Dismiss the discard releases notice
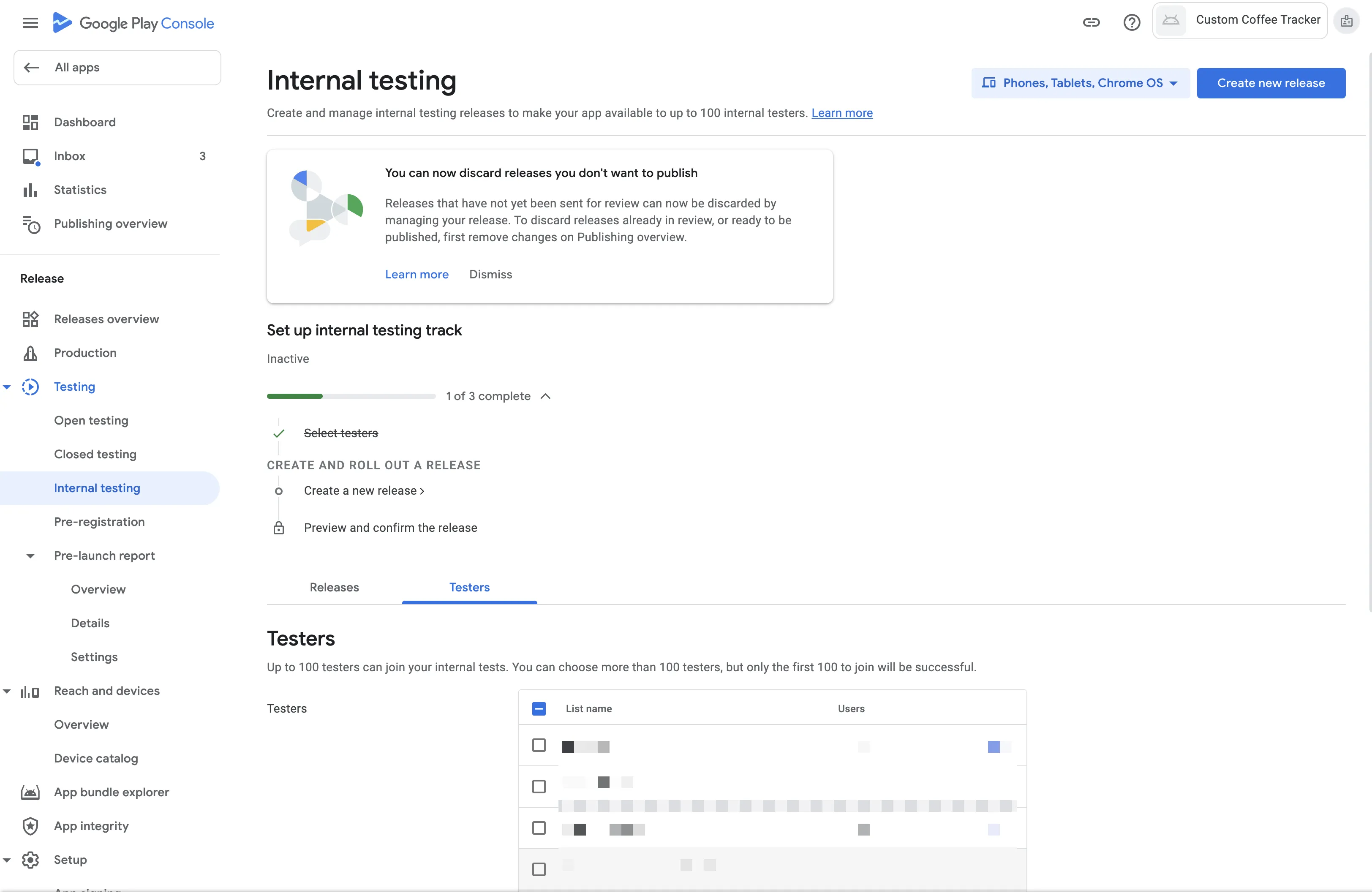The image size is (1372, 893). click(490, 275)
